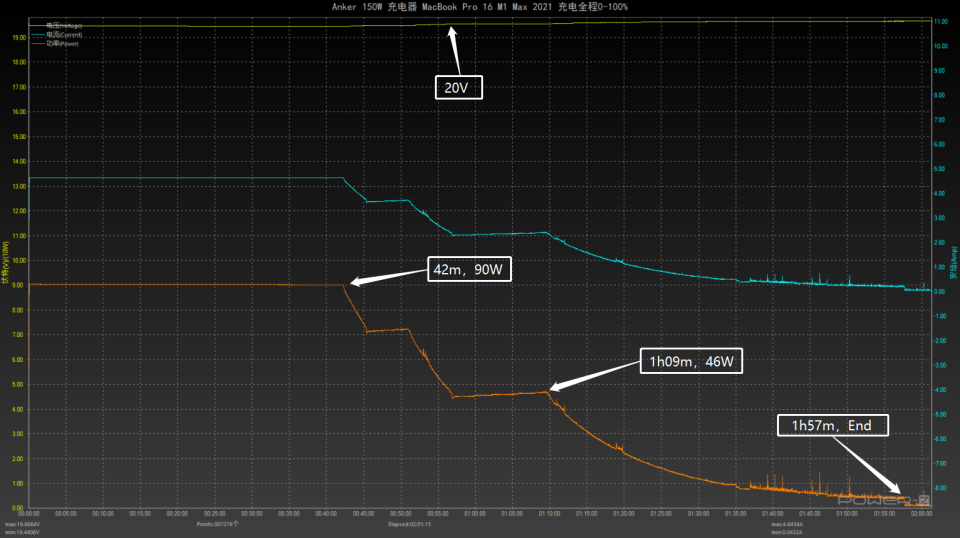Click the left axis title label
This screenshot has height=538, width=960.
(x=6, y=263)
